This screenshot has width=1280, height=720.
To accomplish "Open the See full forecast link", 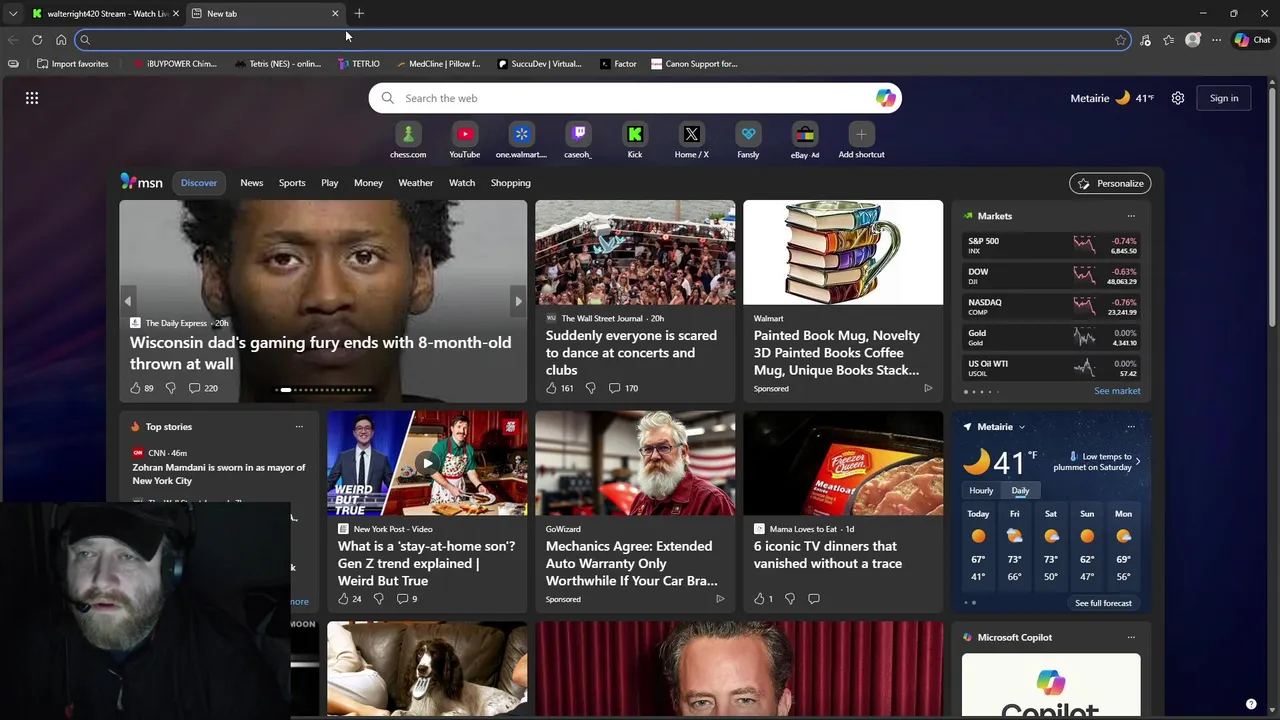I will 1103,603.
